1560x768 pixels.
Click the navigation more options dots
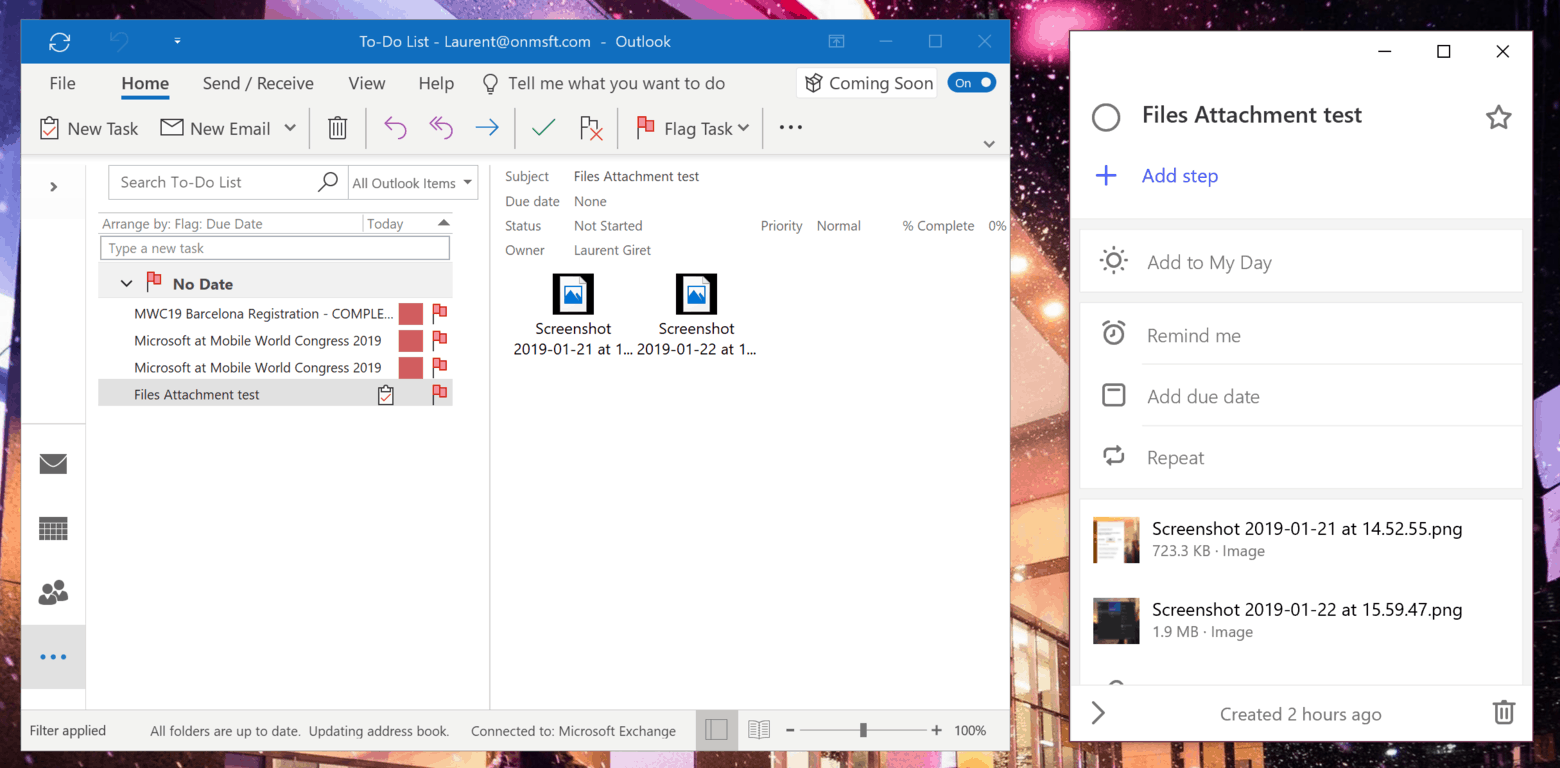53,657
